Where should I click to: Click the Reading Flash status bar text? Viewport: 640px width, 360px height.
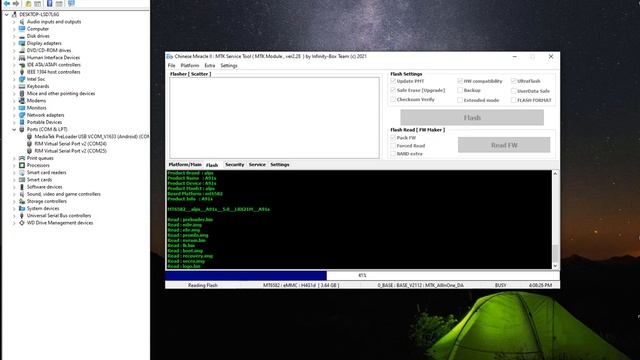click(202, 285)
